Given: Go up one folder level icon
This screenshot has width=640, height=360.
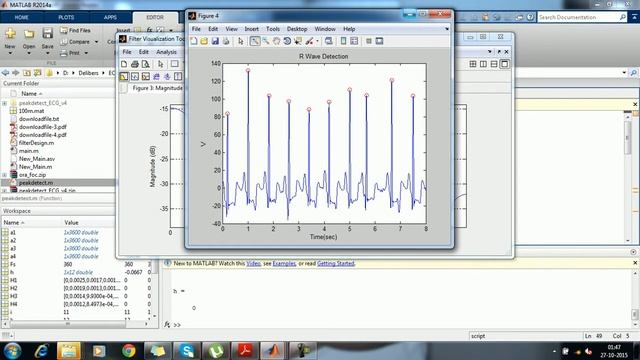Looking at the screenshot, I should [27, 73].
